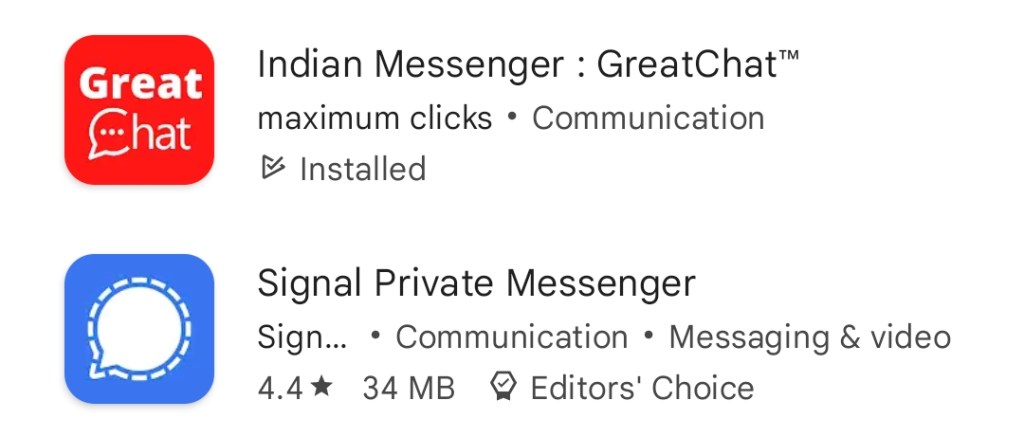Click the star icon beside 4.4

pyautogui.click(x=321, y=387)
